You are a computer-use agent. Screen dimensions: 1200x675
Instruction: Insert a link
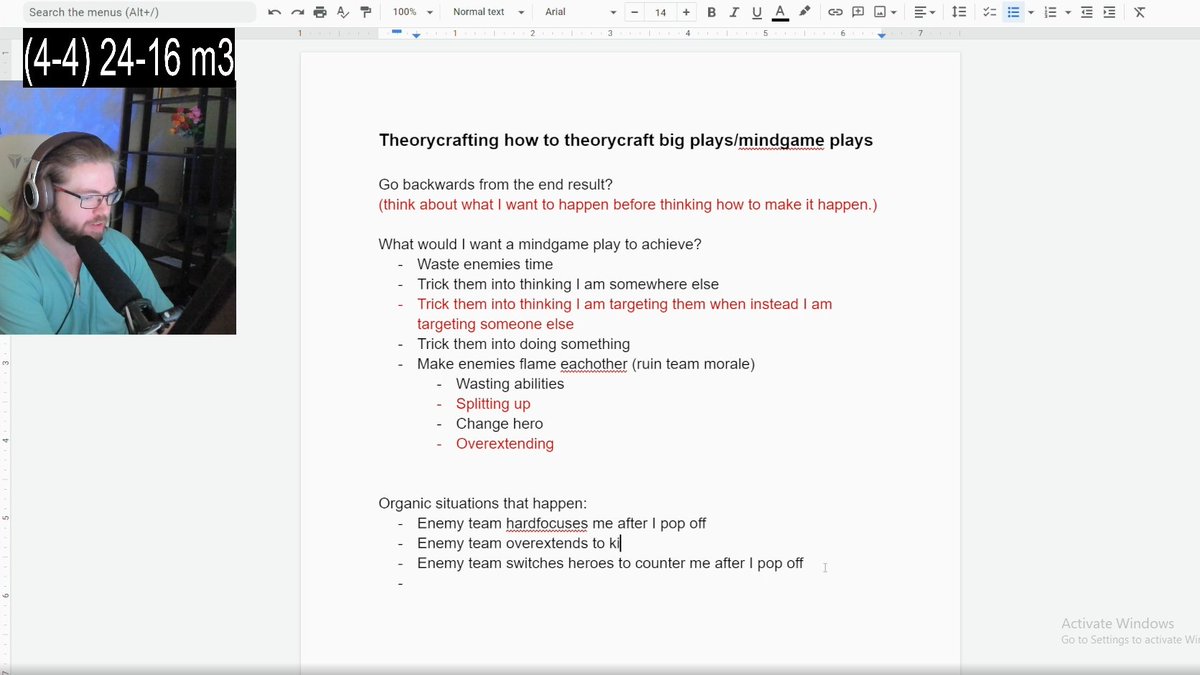pyautogui.click(x=835, y=12)
